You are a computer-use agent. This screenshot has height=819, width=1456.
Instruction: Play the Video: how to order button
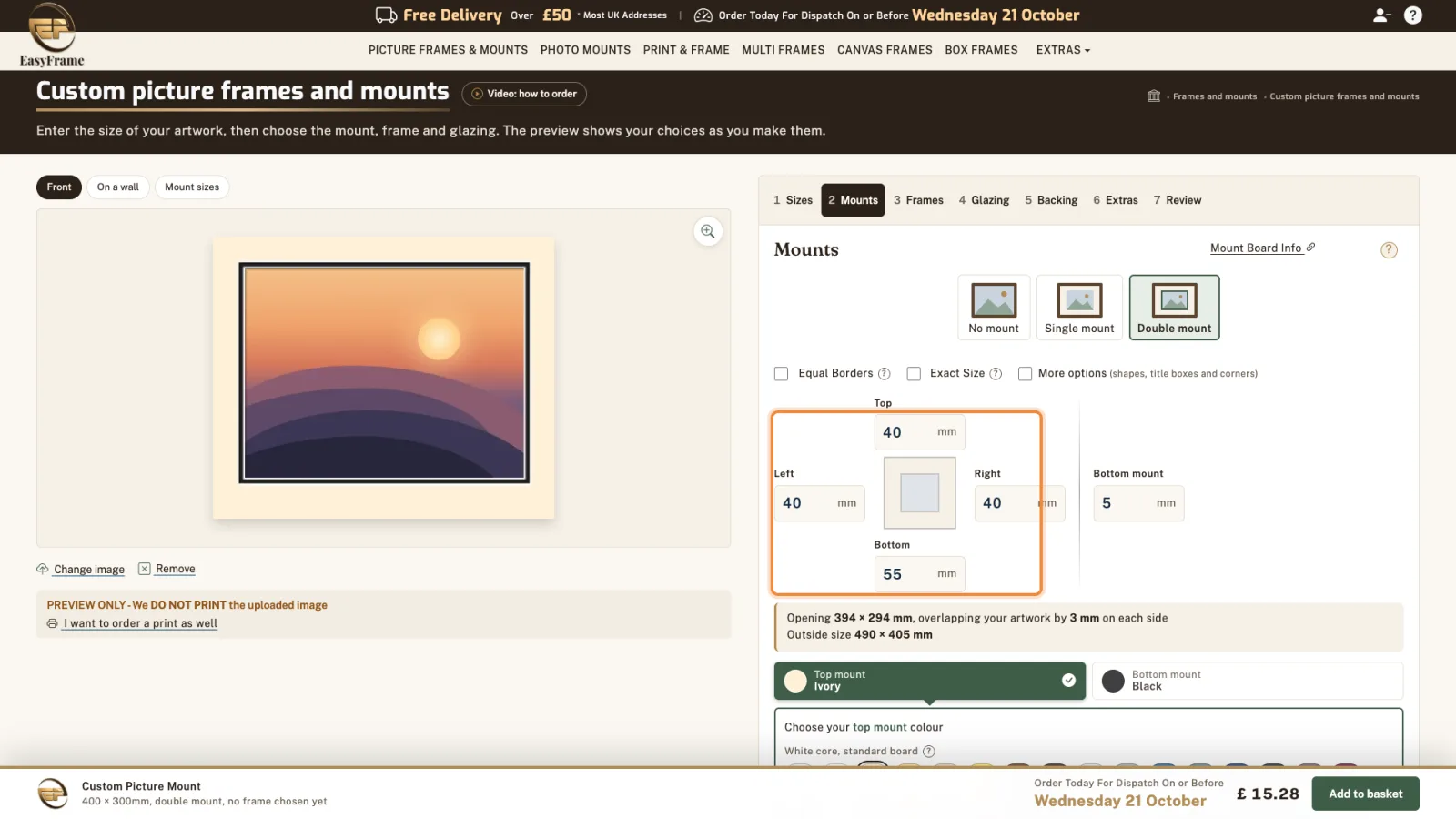[524, 94]
